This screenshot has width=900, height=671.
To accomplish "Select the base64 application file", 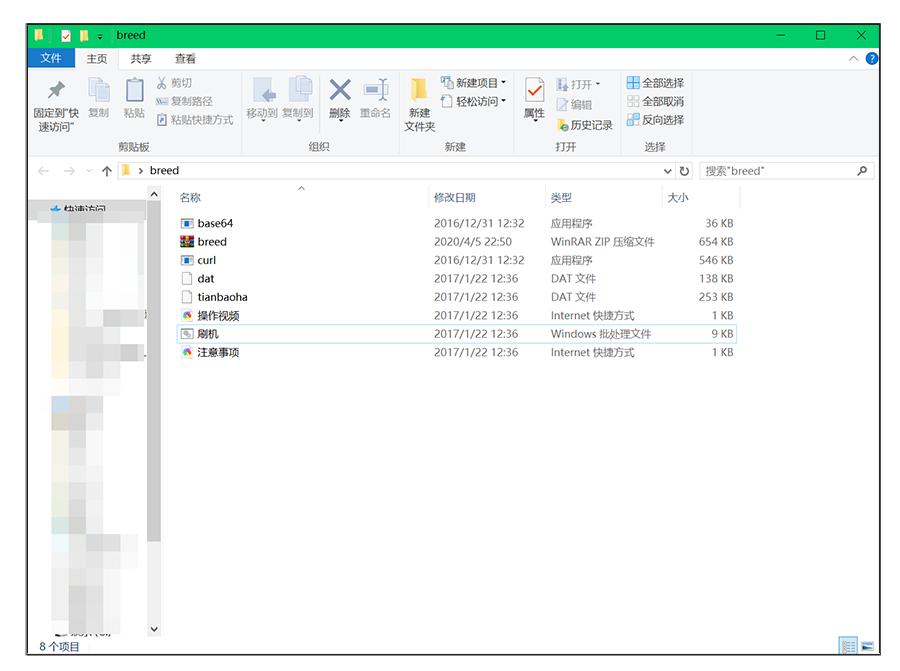I will (456, 223).
